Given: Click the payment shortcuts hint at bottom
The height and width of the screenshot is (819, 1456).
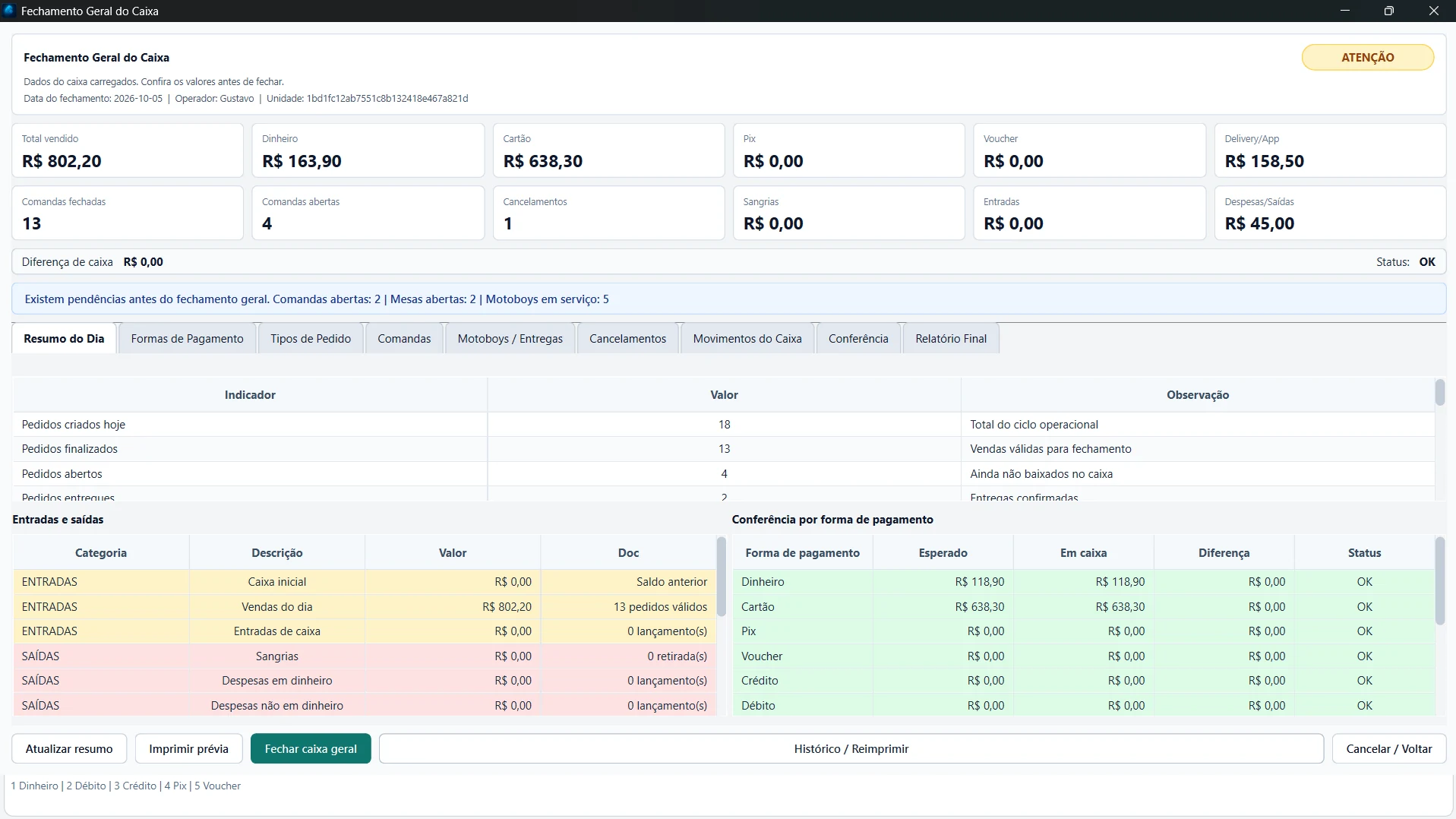Looking at the screenshot, I should pyautogui.click(x=126, y=786).
